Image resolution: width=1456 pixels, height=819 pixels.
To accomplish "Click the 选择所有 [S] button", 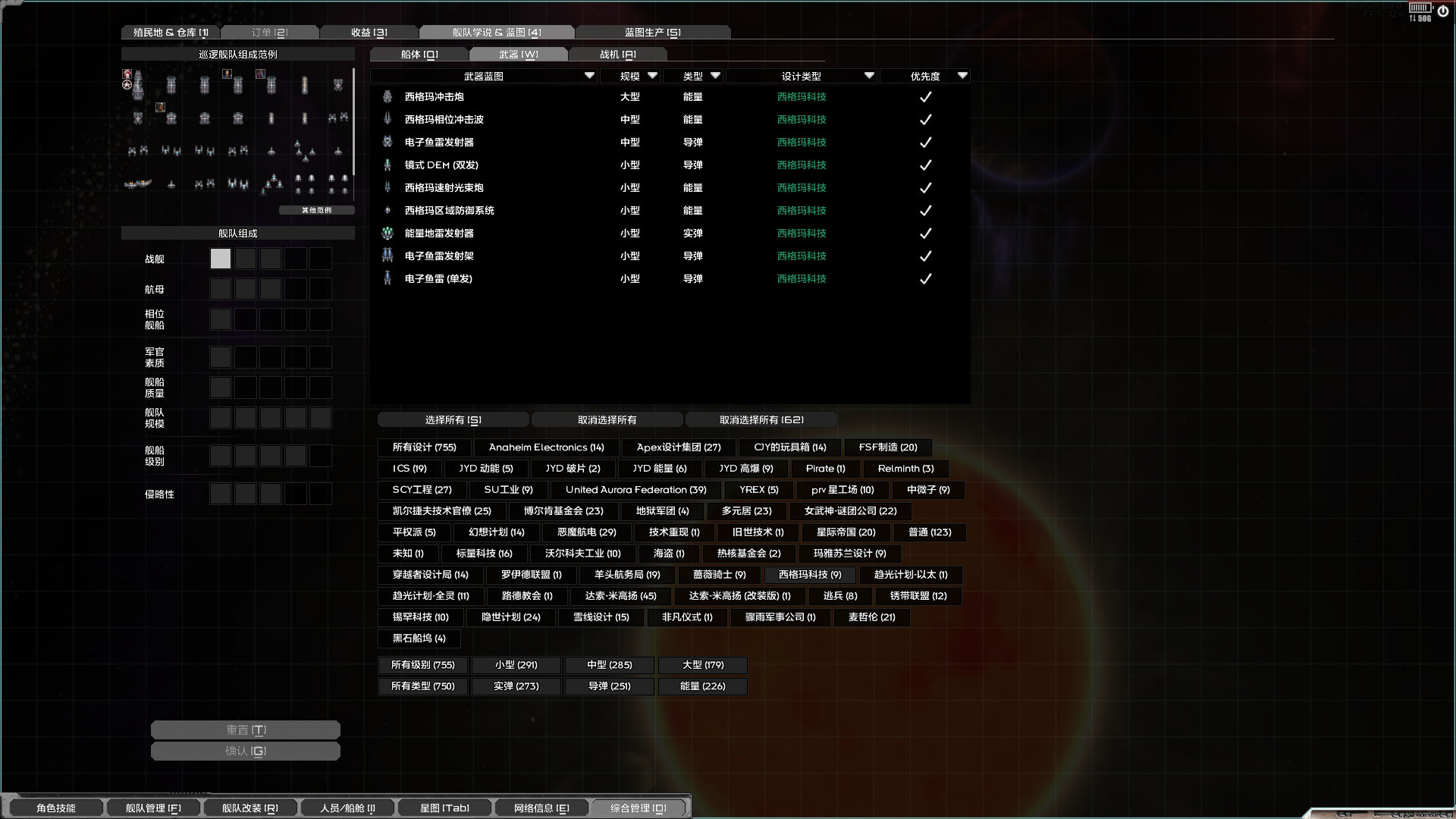I will tap(453, 419).
